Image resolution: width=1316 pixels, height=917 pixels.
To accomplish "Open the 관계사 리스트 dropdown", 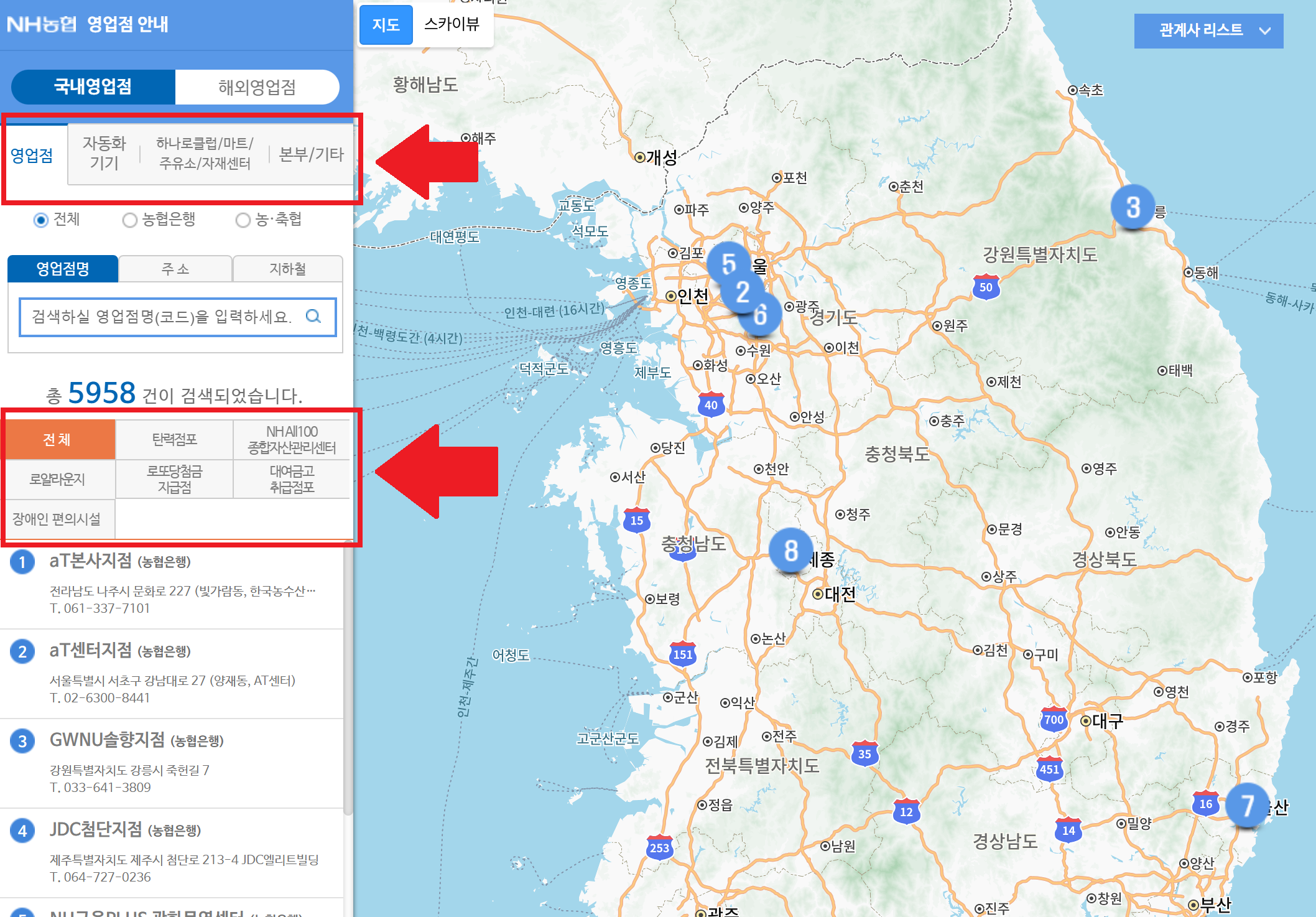I will [x=1208, y=30].
